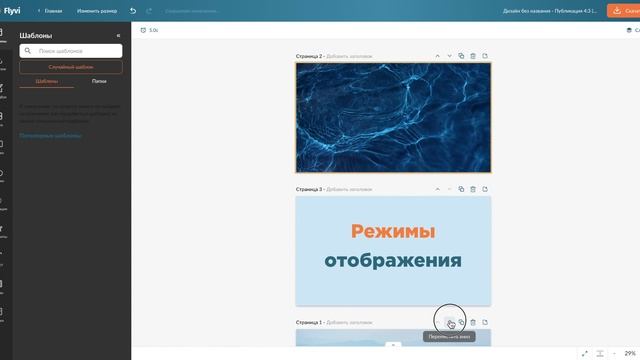Move Страница 2 up
640x360 pixels.
tap(438, 56)
